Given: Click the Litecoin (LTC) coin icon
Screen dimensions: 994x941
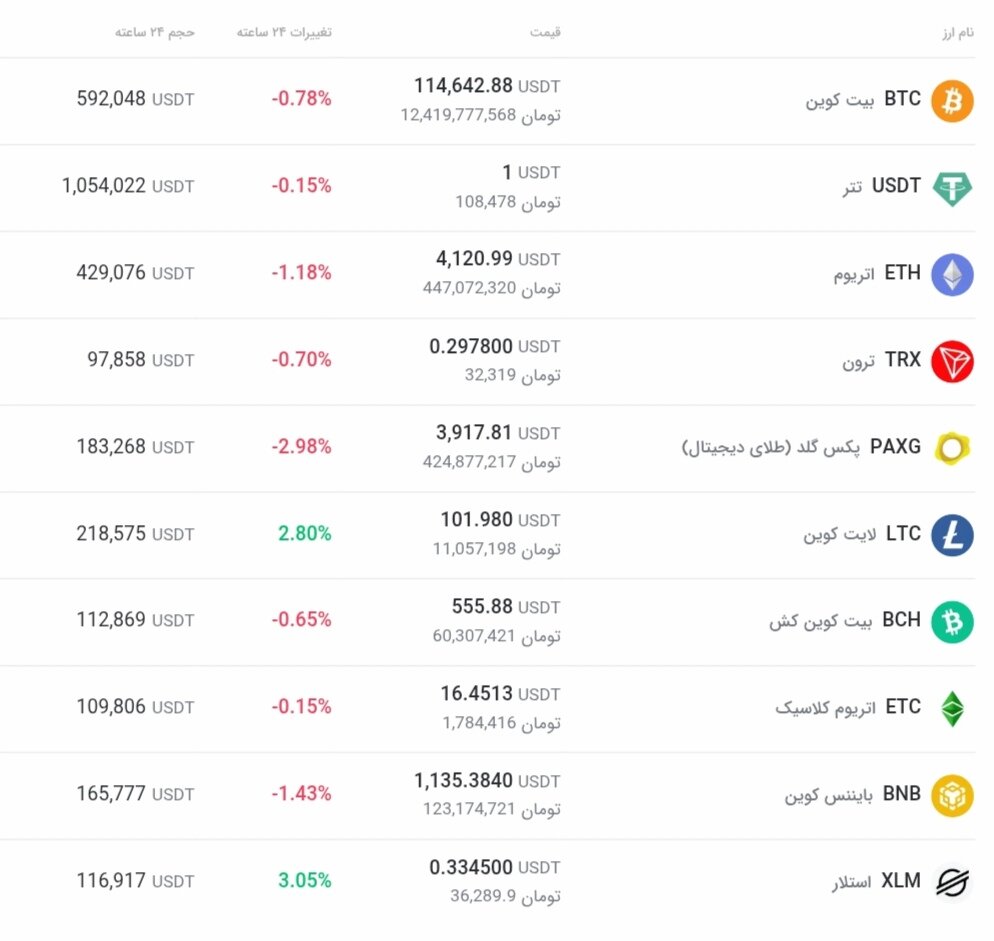Looking at the screenshot, I should pyautogui.click(x=951, y=534).
